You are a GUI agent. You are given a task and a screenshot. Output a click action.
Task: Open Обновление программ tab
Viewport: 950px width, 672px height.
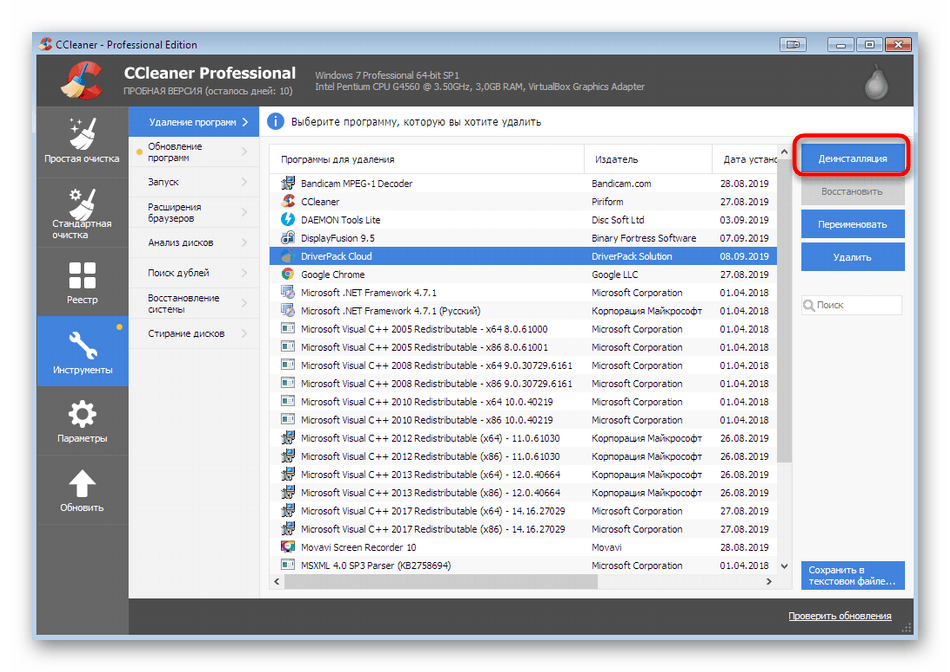(194, 152)
